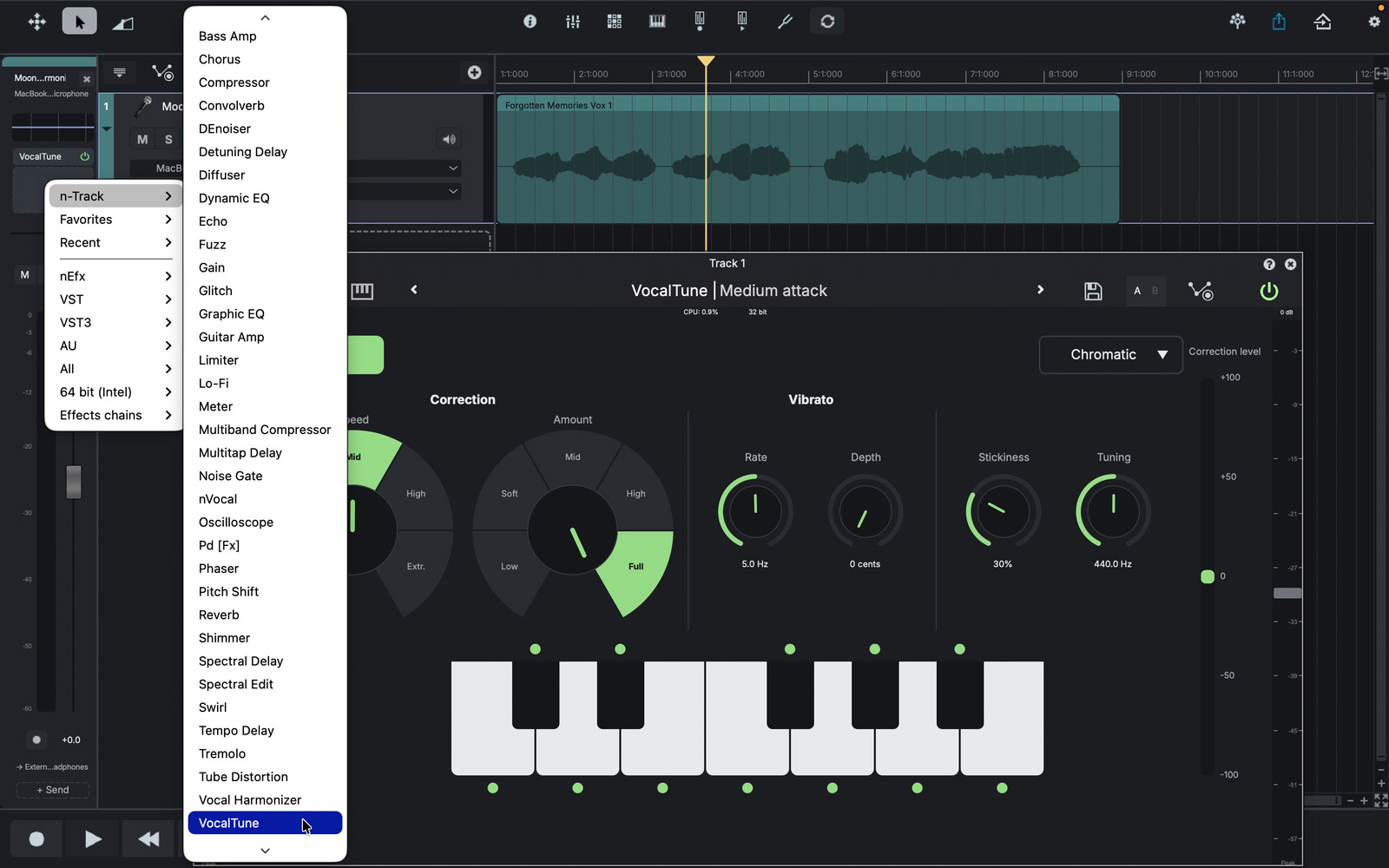1389x868 pixels.
Task: Select Full correction amount segment
Action: pyautogui.click(x=638, y=570)
